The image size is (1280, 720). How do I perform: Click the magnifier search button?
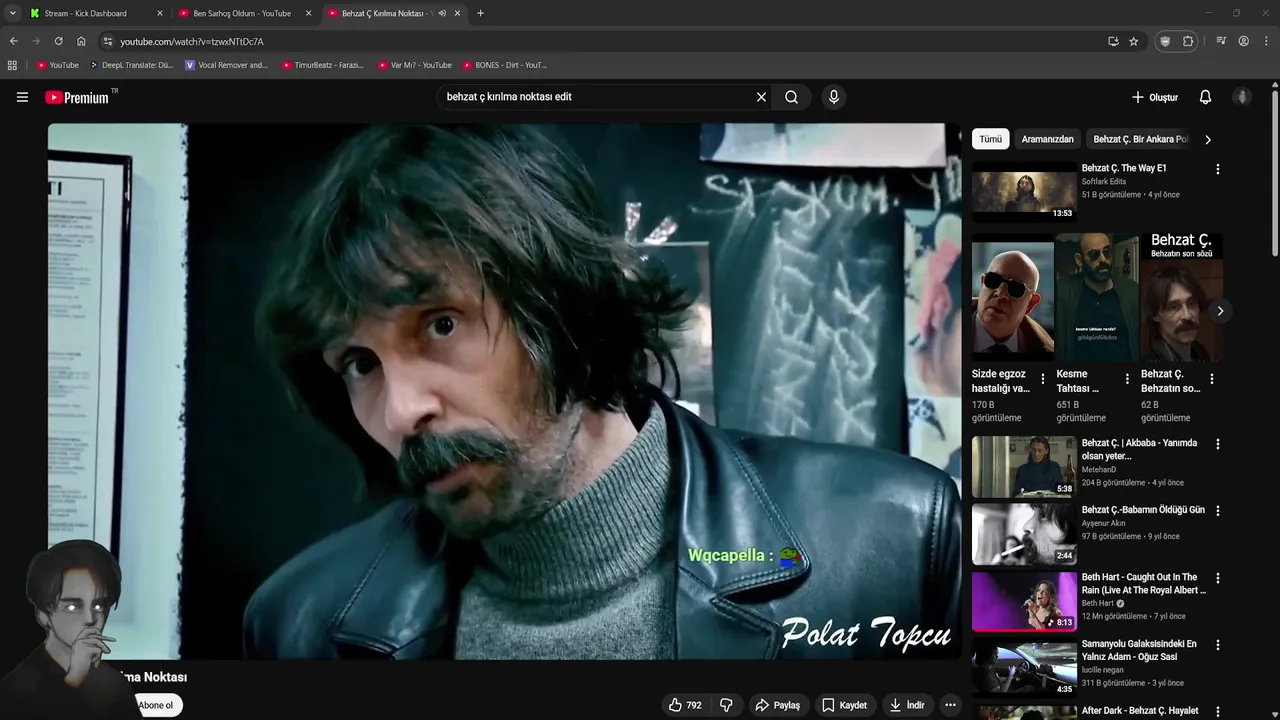tap(791, 97)
